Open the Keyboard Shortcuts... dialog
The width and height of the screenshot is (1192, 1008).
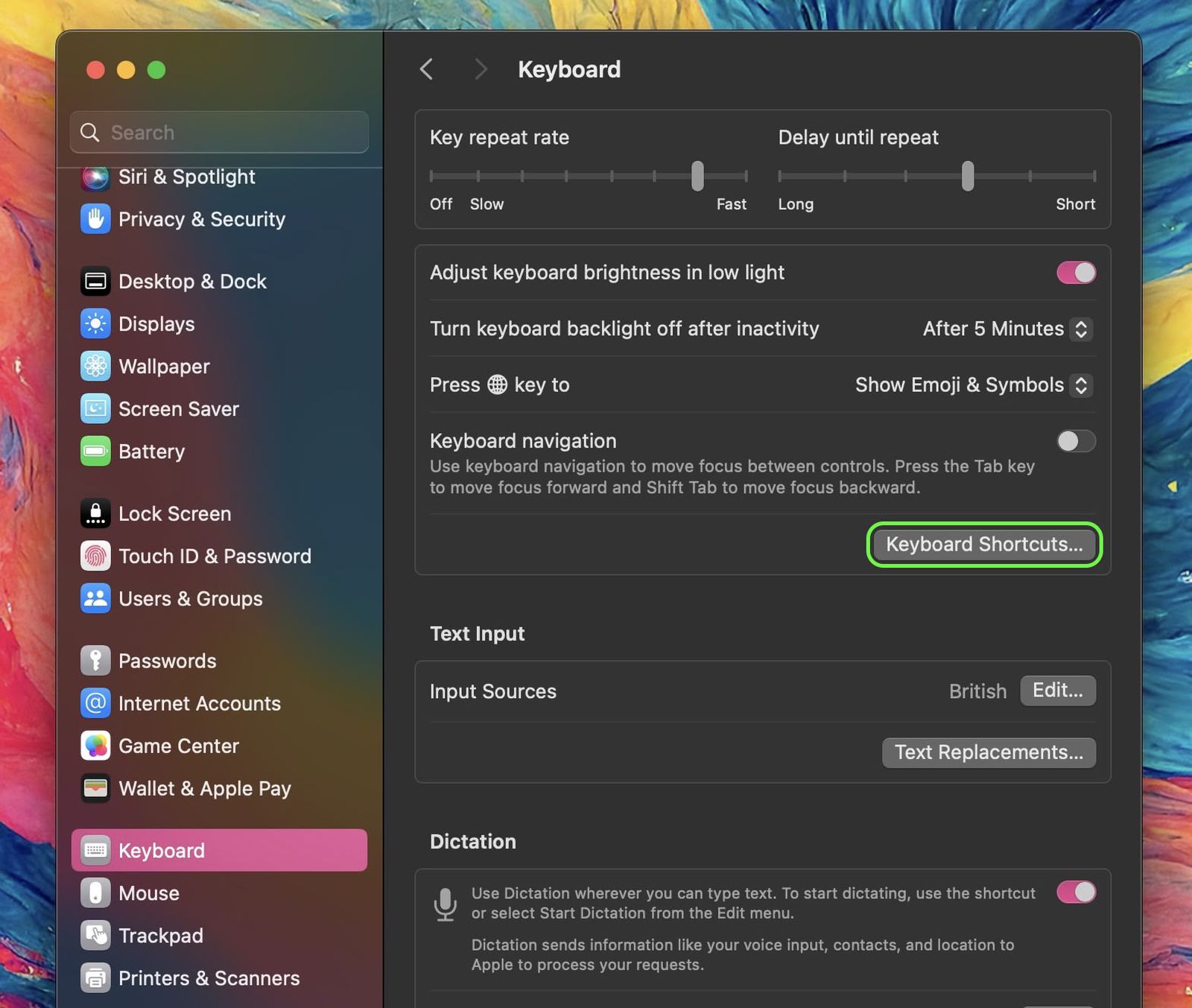984,545
